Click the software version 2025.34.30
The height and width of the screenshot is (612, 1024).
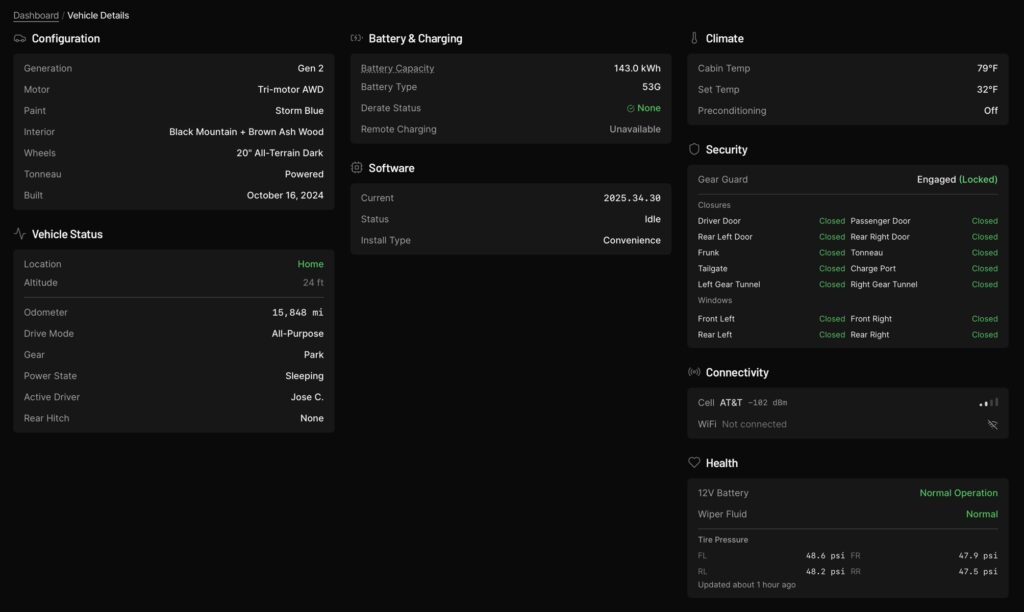point(632,198)
